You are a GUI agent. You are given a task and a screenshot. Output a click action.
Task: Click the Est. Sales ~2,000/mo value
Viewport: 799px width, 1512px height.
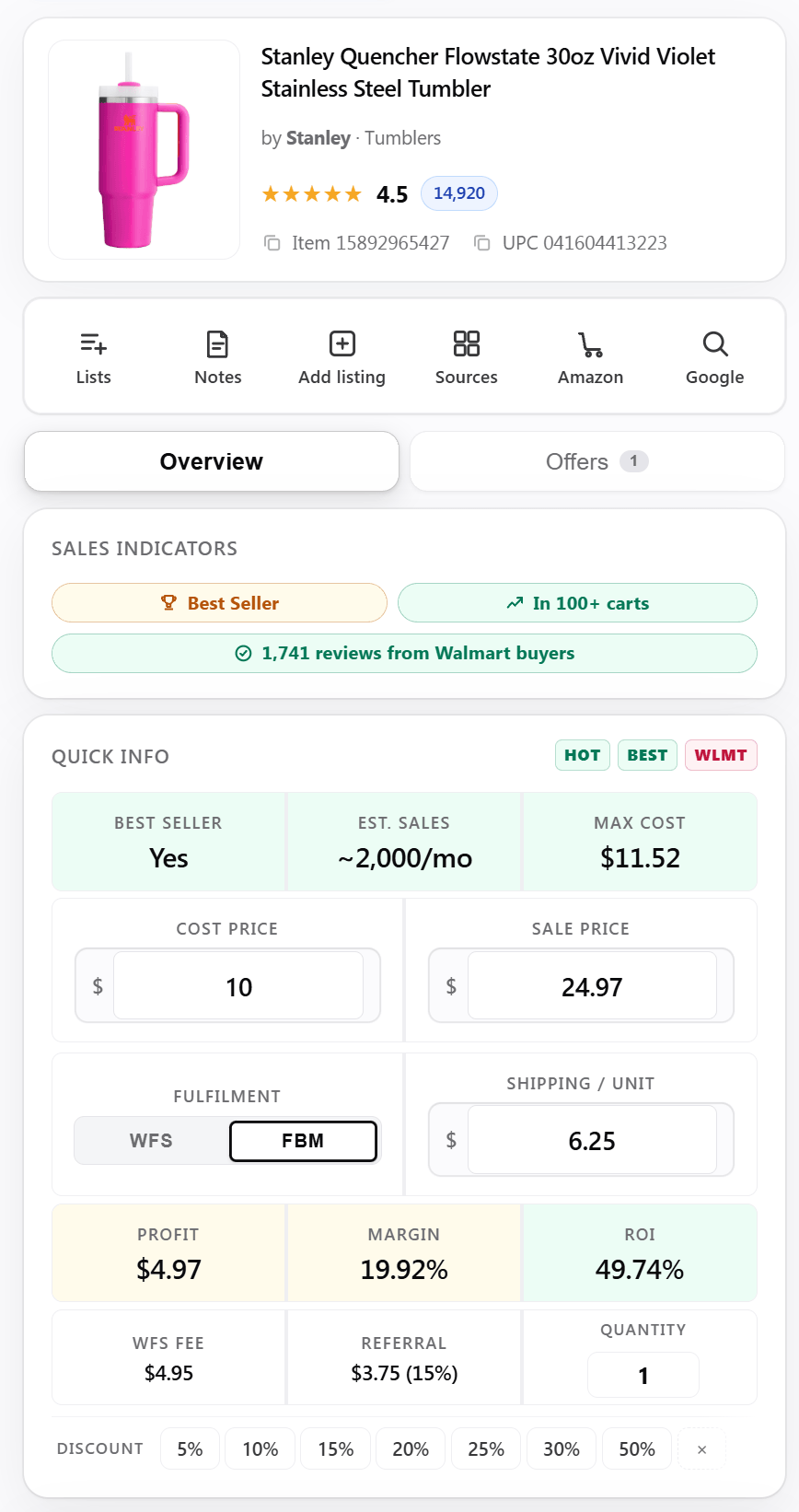coord(404,858)
